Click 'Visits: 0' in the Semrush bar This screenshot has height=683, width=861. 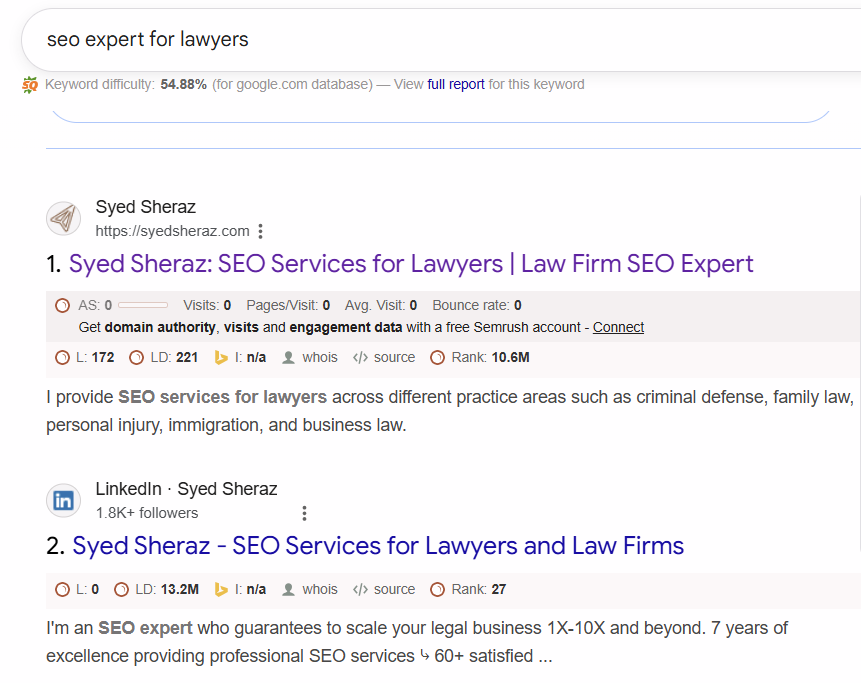coord(207,305)
